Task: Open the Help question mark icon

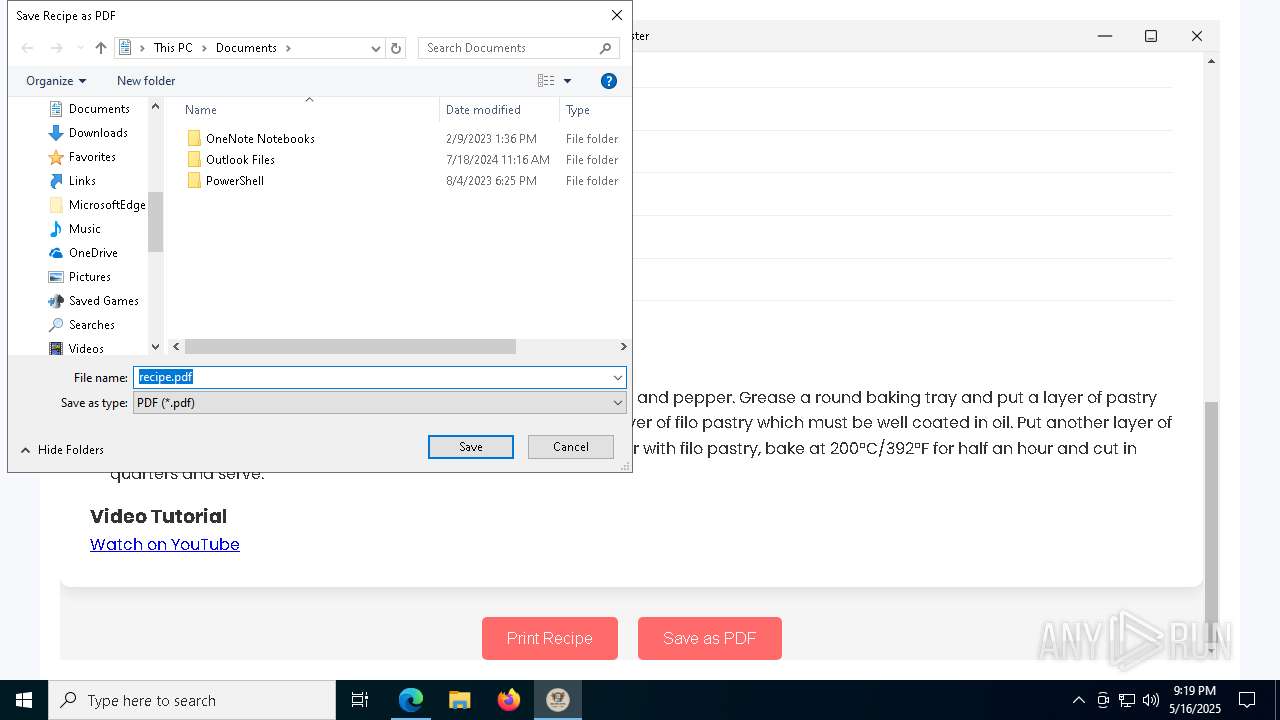Action: [x=608, y=81]
